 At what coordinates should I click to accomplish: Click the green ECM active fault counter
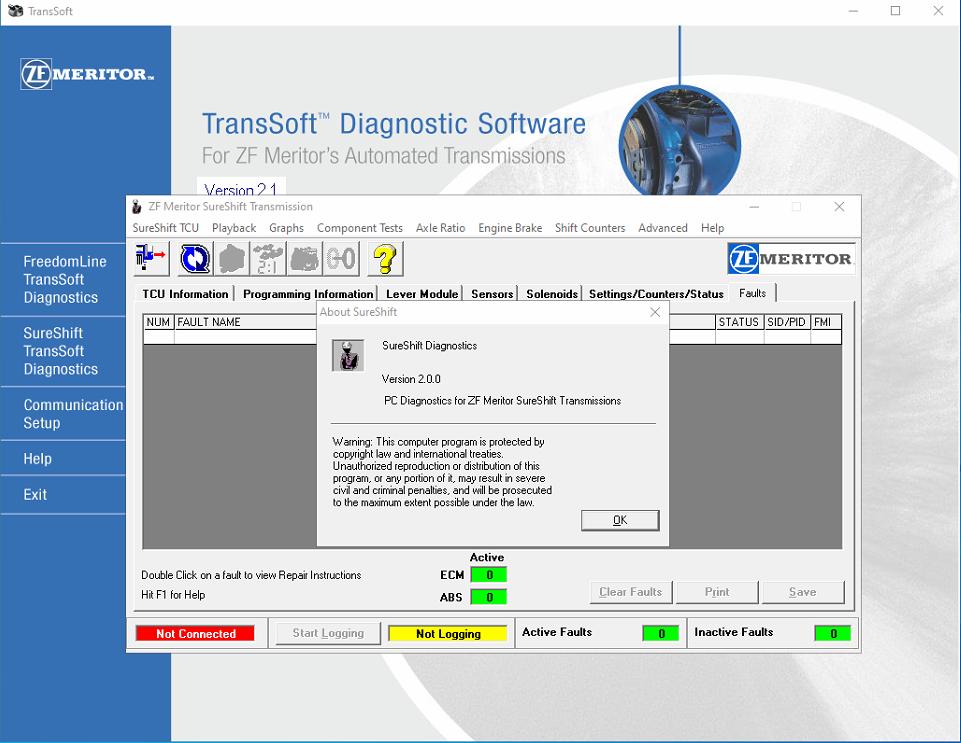point(487,574)
